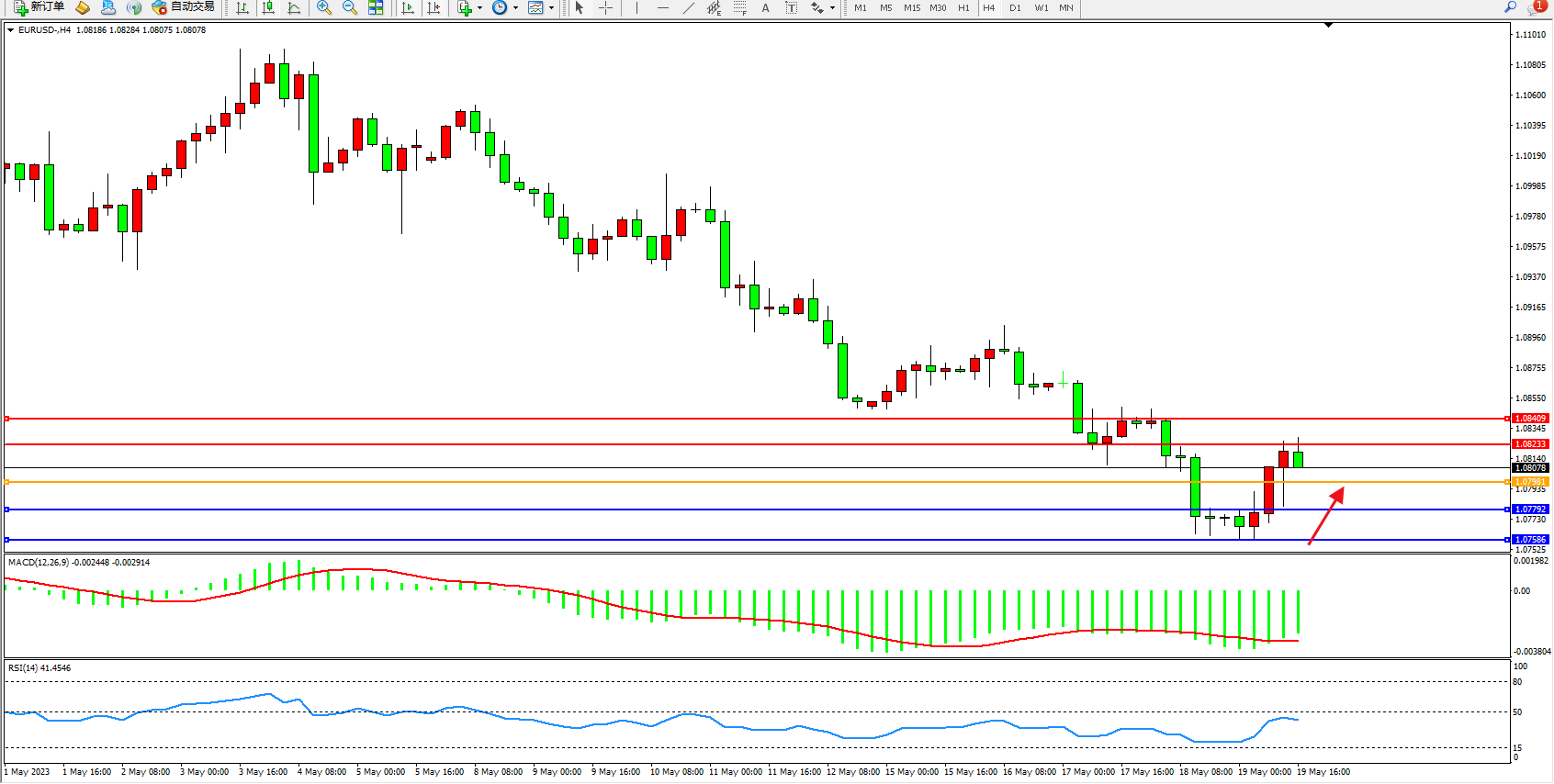Viewport: 1554px width, 784px height.
Task: Select line chart display icon
Action: pos(294,7)
